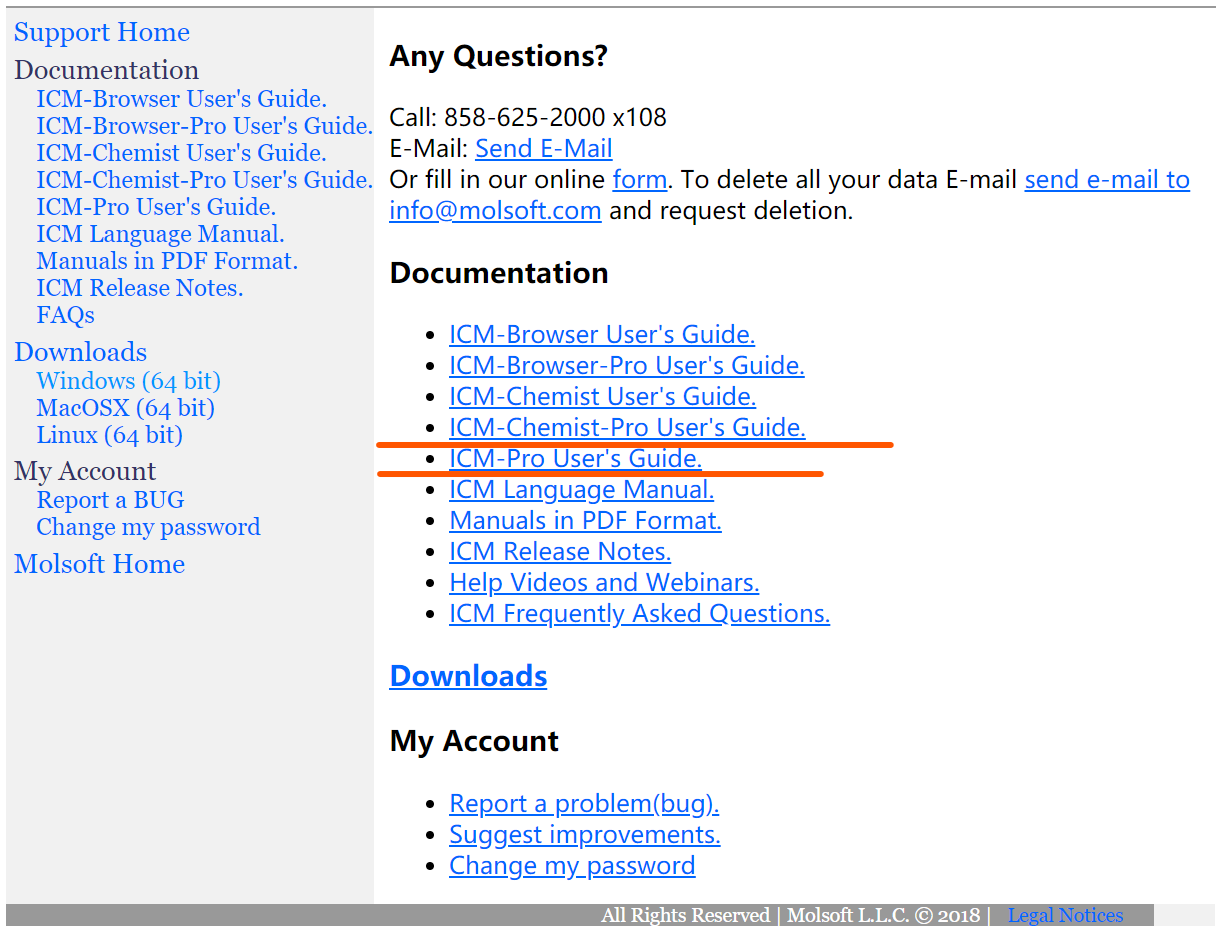Open Suggest improvements link
Viewport: 1216px width, 930px height.
tap(585, 835)
